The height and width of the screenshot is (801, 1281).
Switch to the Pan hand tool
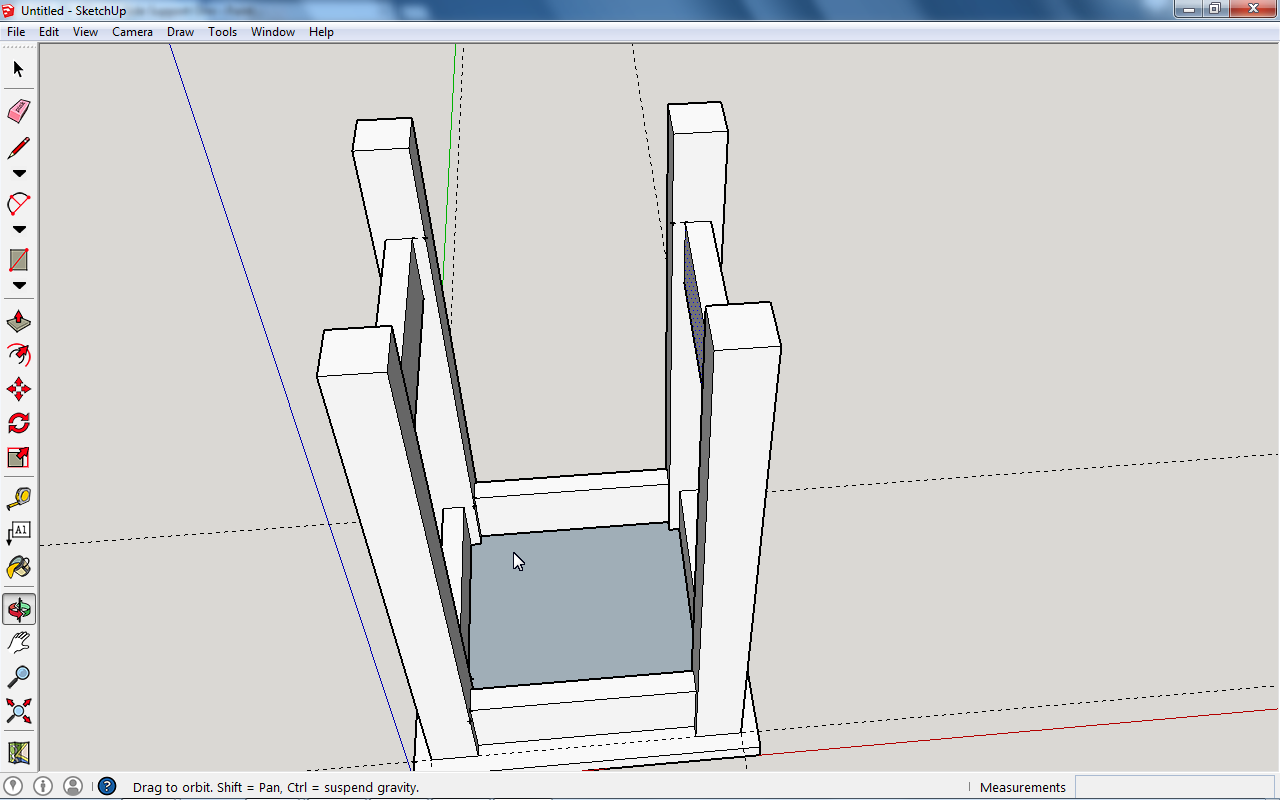[x=18, y=642]
